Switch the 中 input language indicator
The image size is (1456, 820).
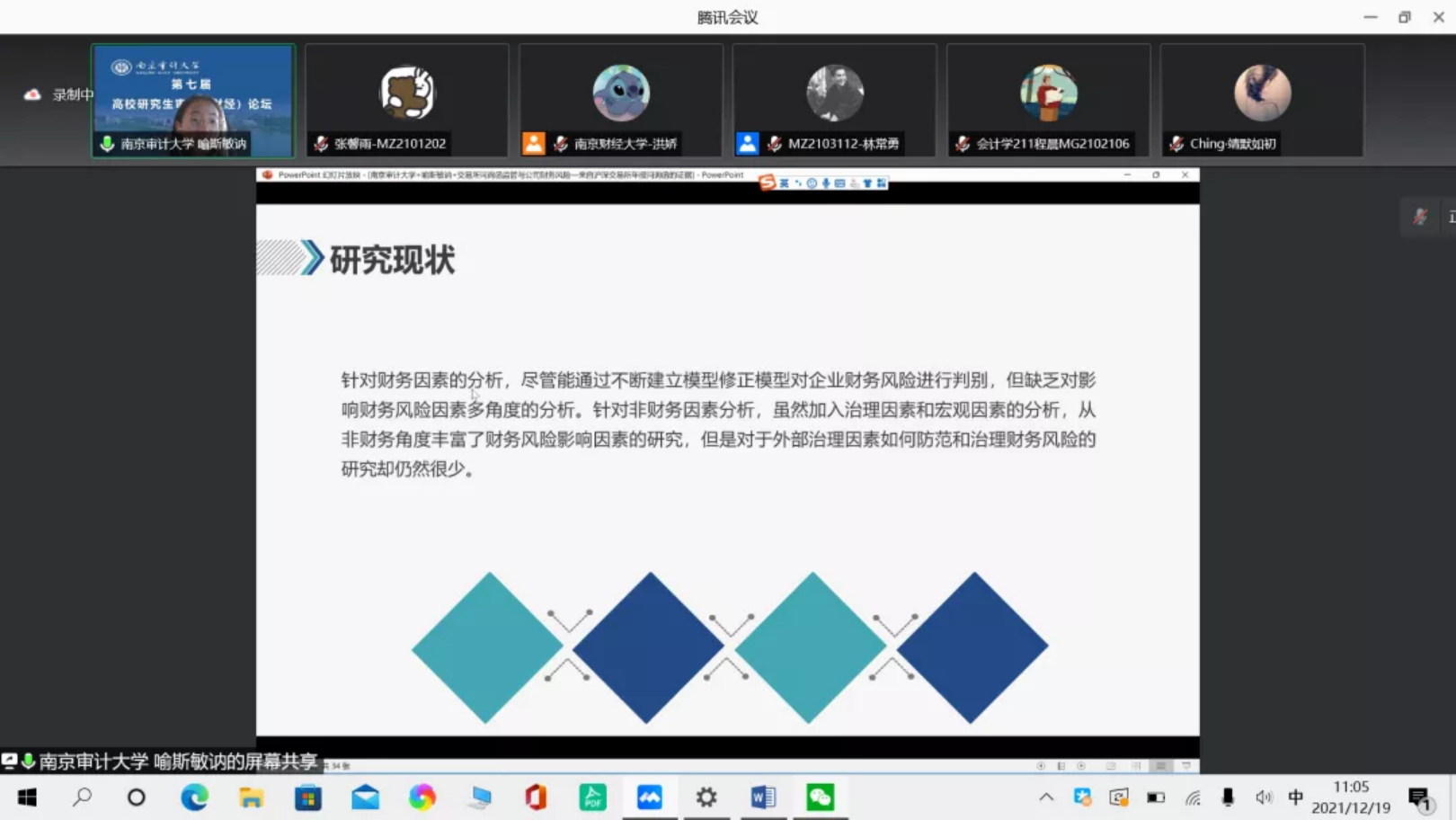[x=1295, y=798]
